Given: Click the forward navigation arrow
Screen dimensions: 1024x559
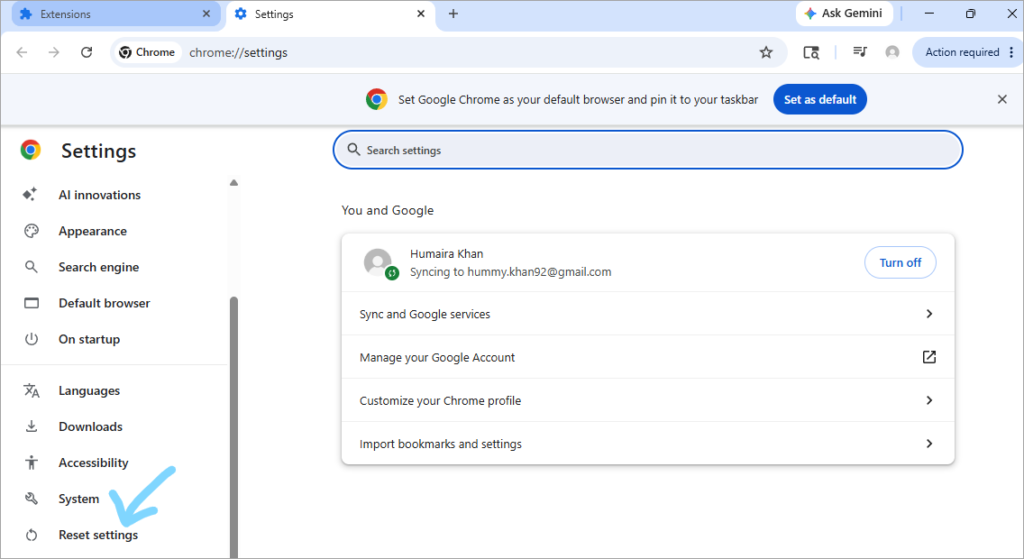Looking at the screenshot, I should [54, 52].
